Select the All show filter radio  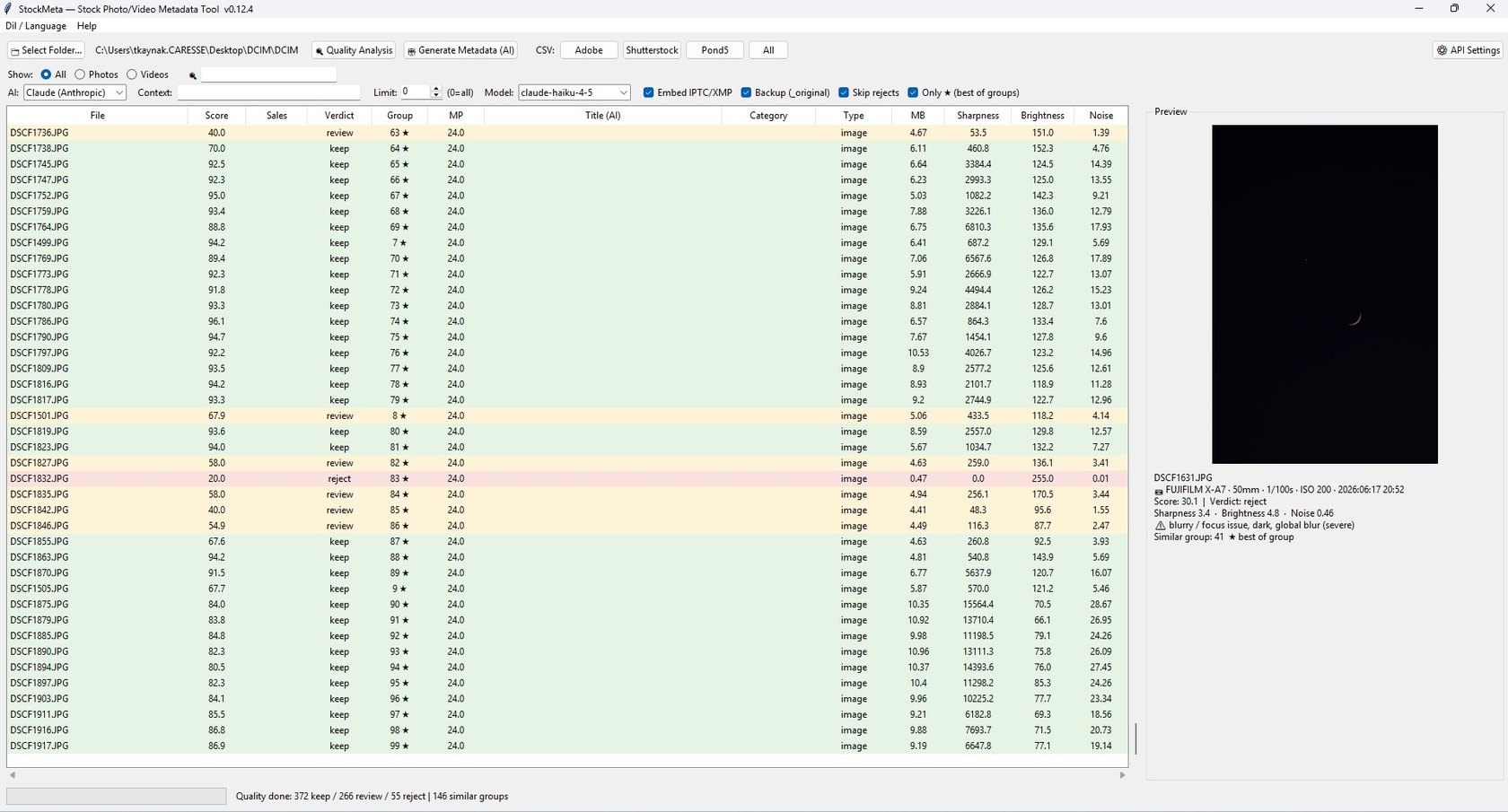coord(46,74)
